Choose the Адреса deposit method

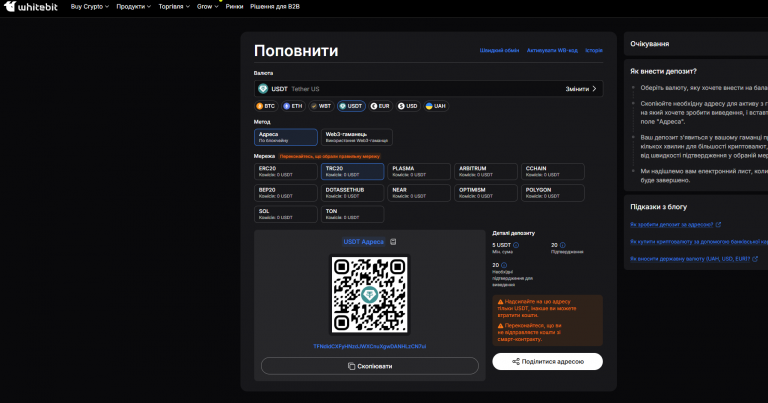pos(286,137)
